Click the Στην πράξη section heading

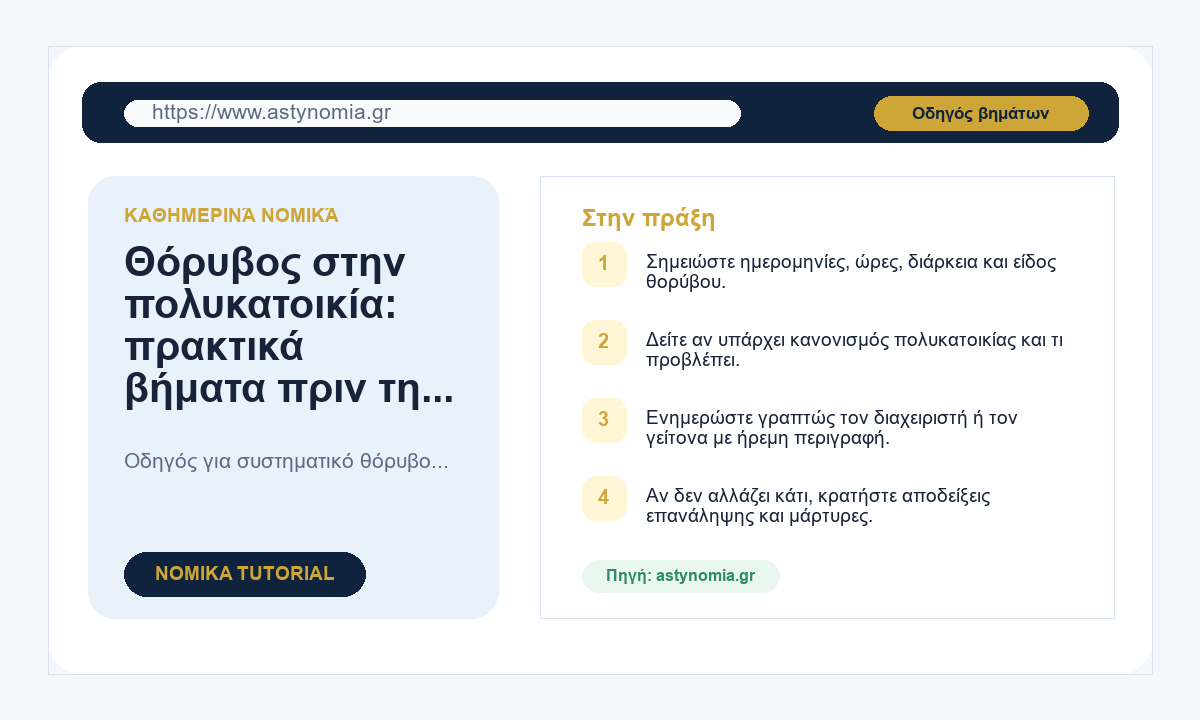click(649, 219)
